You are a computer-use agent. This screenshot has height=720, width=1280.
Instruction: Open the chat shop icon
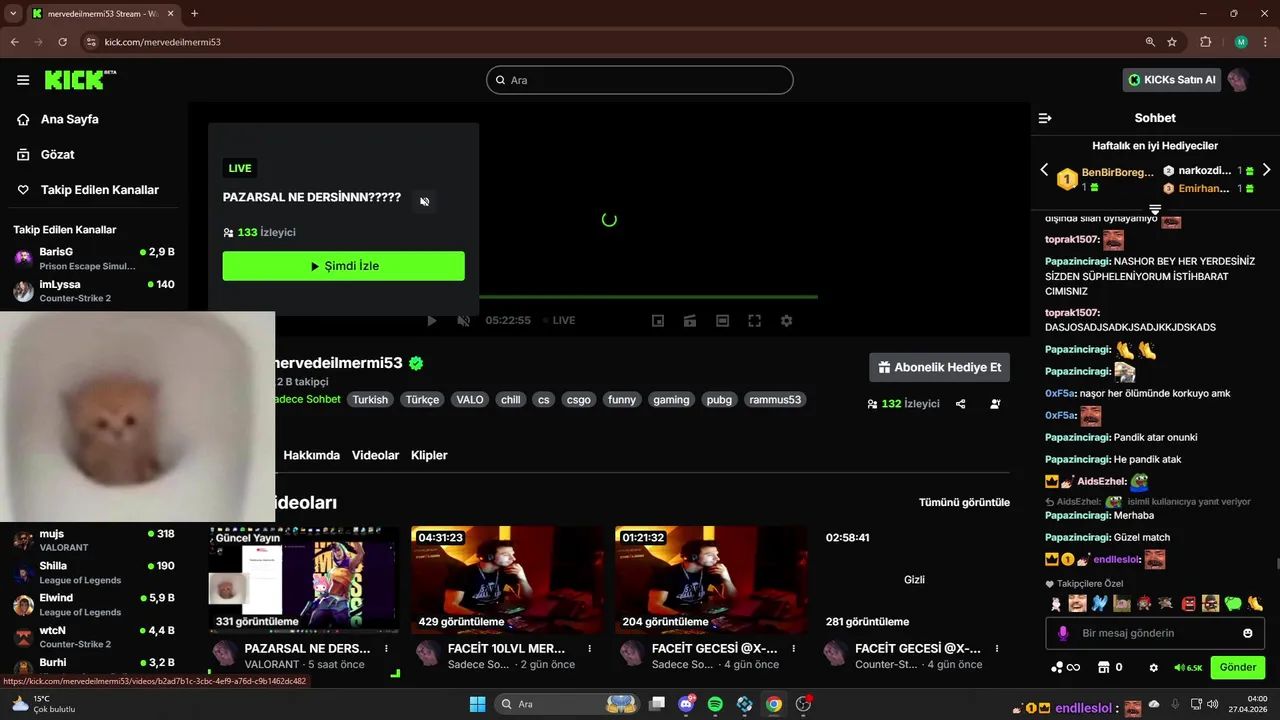[1104, 667]
